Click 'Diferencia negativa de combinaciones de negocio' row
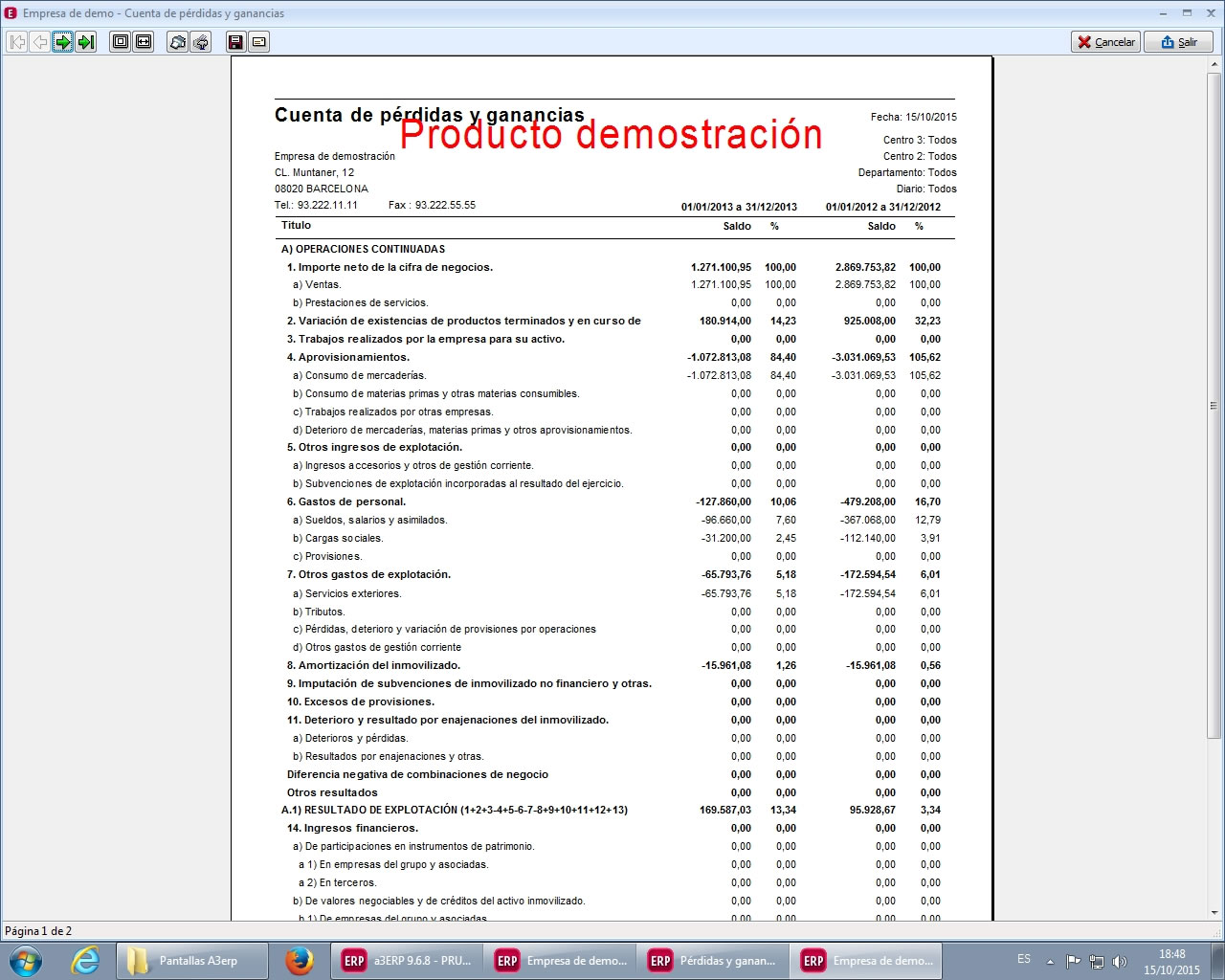This screenshot has width=1225, height=980. 613,774
